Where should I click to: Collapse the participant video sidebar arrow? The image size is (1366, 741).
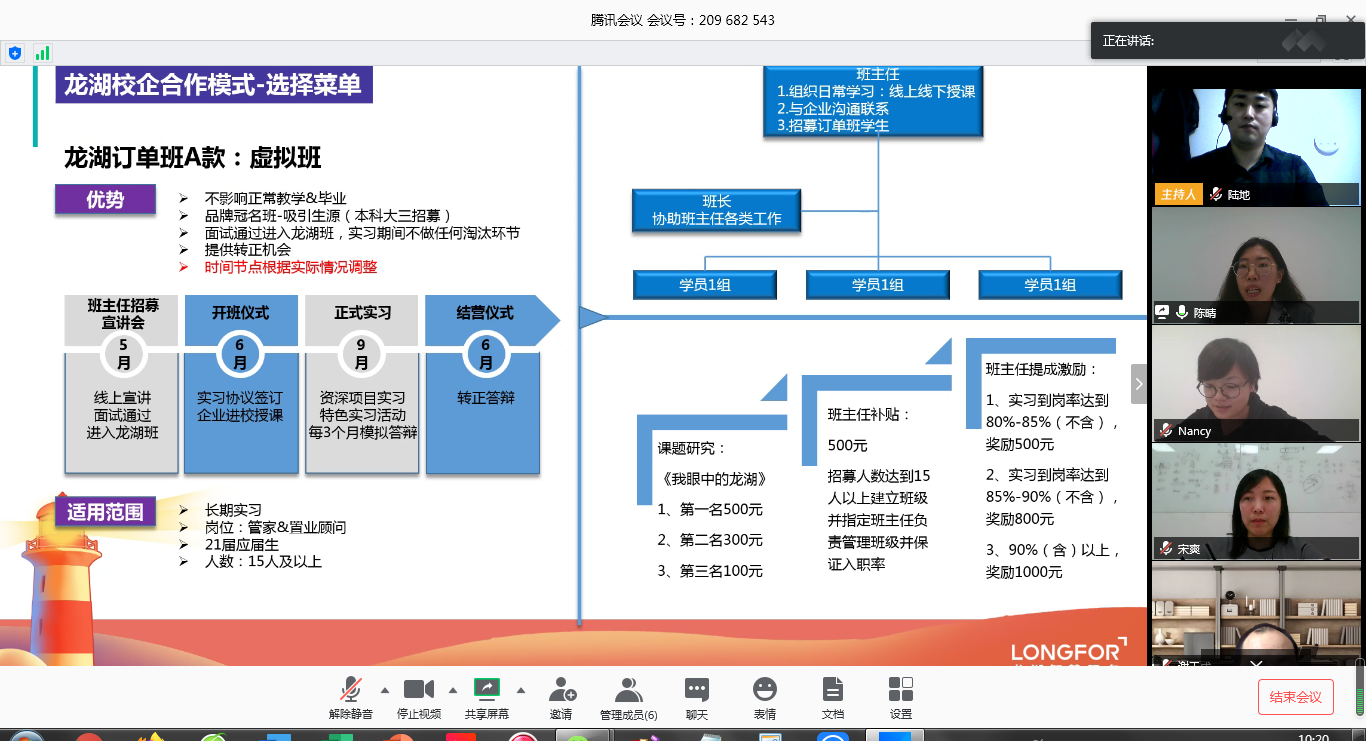tap(1138, 384)
